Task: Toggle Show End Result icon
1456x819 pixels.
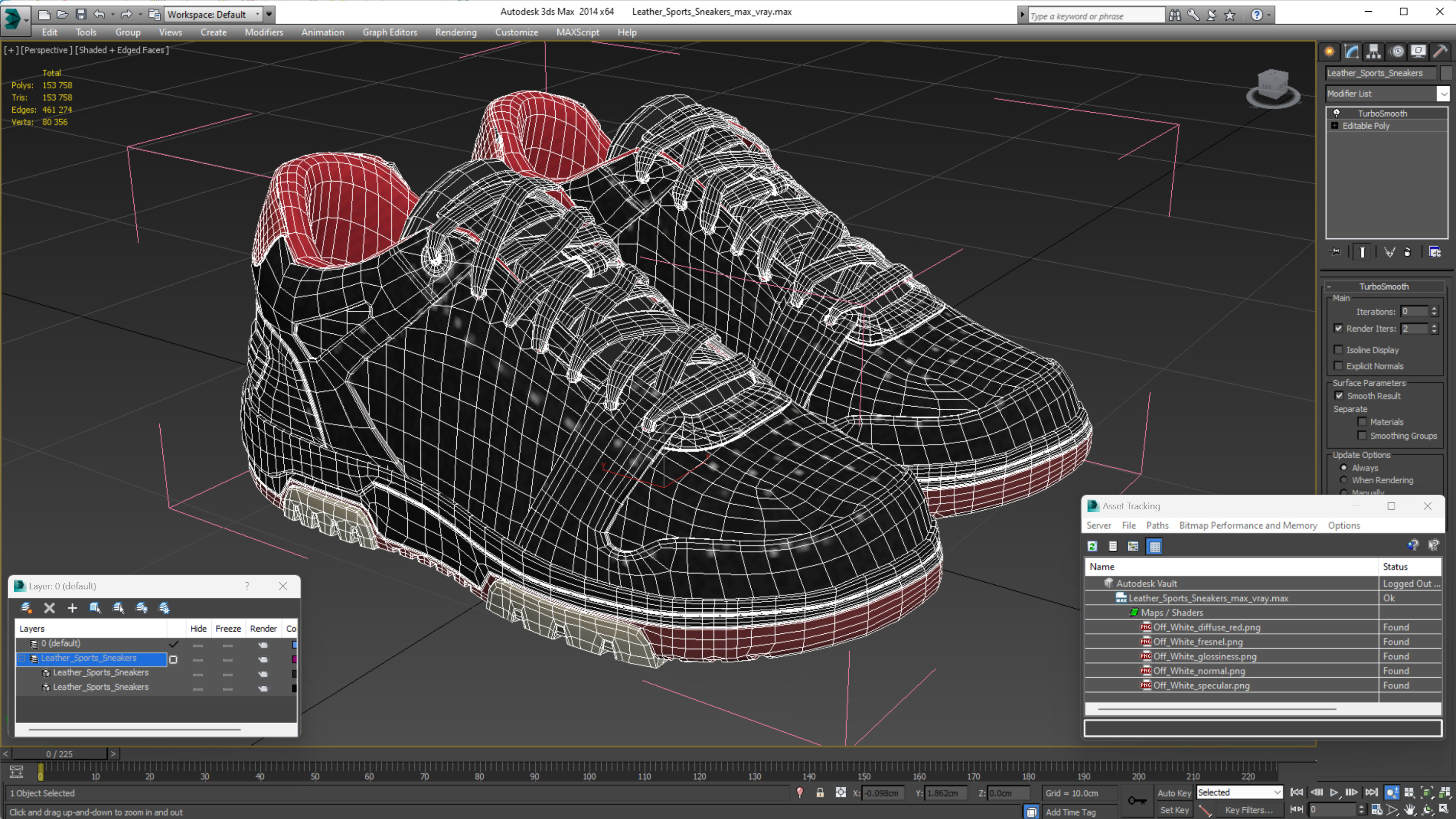Action: point(1362,252)
